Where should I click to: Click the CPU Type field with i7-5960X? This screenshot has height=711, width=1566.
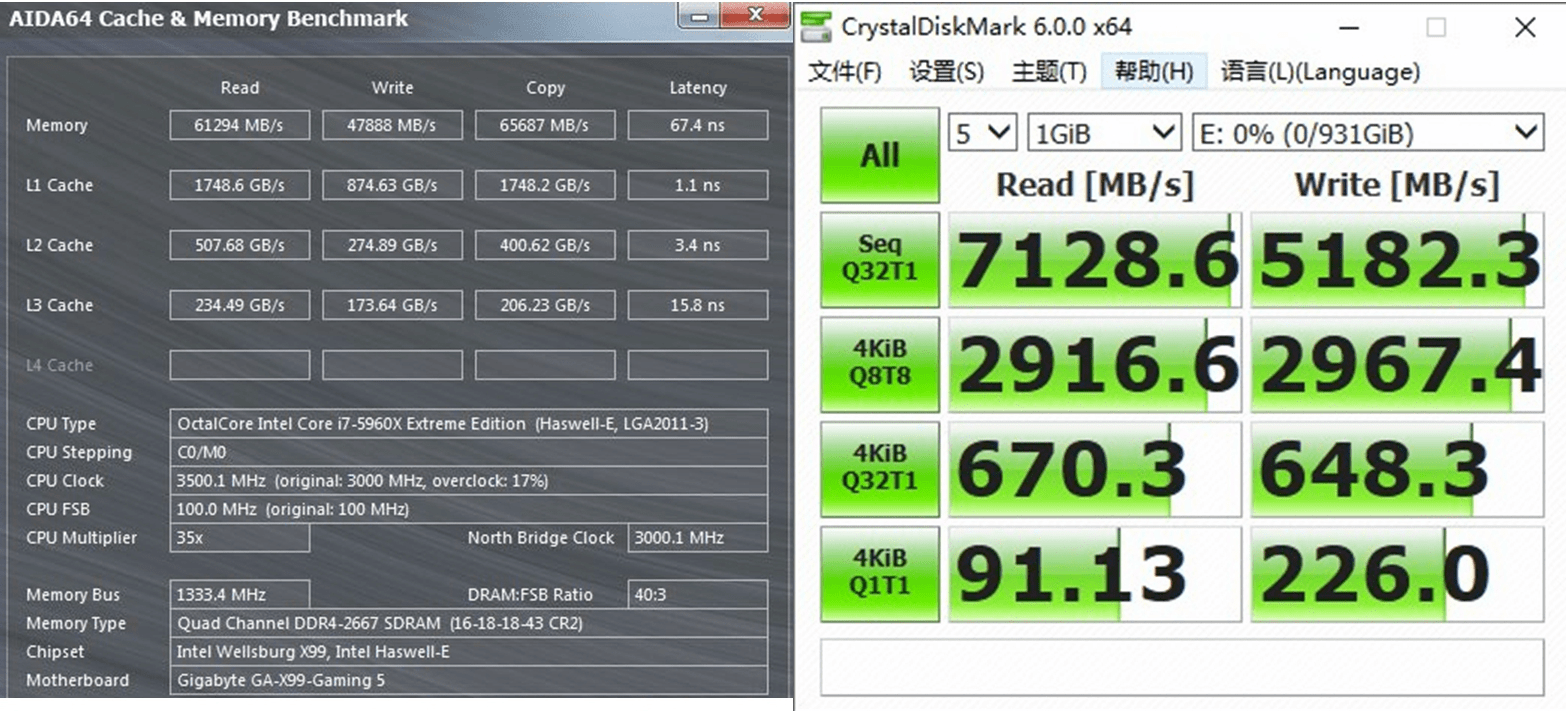[469, 424]
